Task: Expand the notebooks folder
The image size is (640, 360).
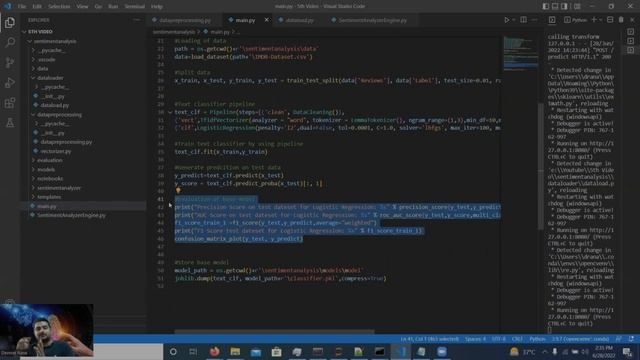Action: pos(83,179)
